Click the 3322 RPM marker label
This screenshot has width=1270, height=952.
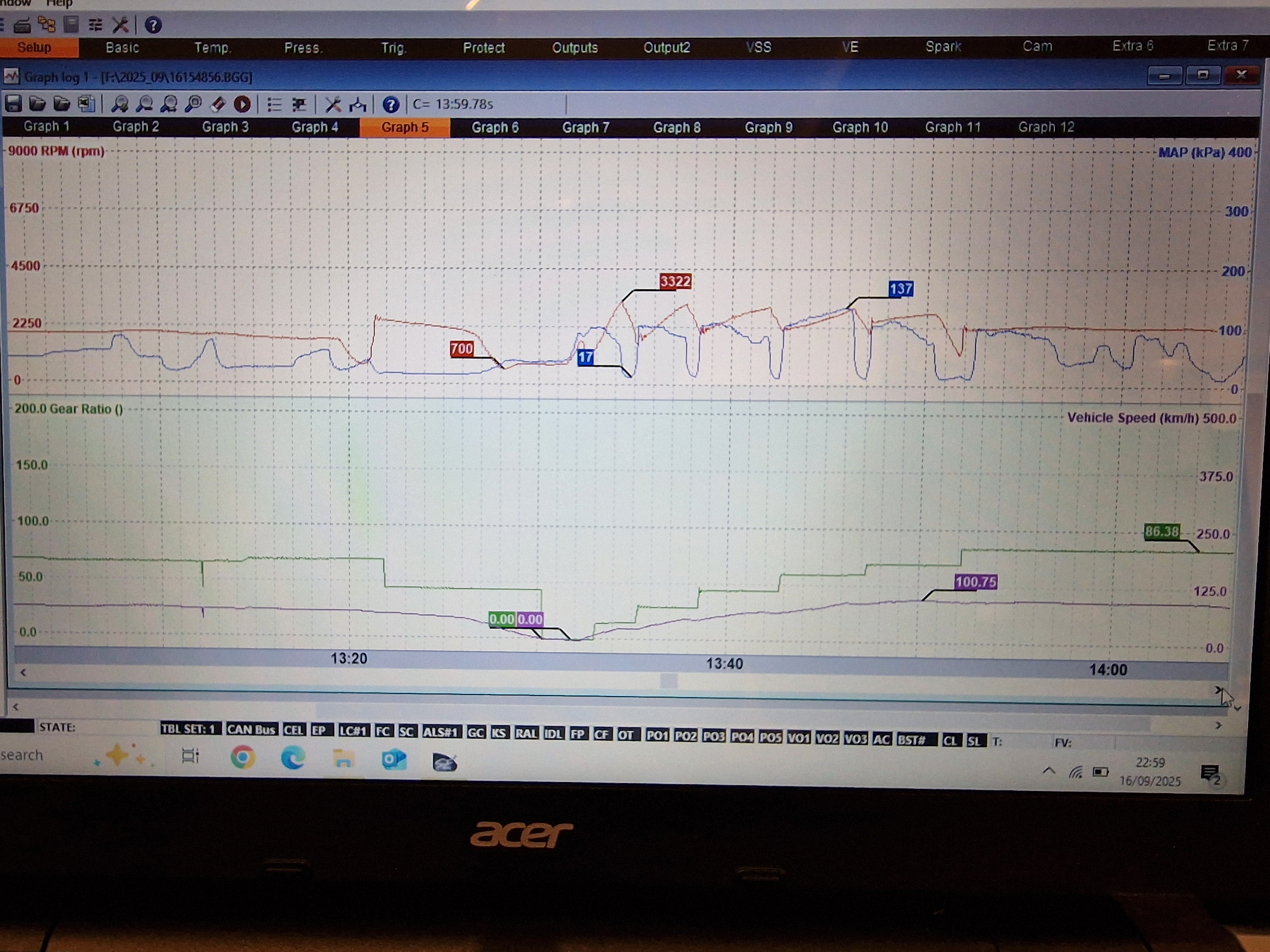tap(675, 281)
